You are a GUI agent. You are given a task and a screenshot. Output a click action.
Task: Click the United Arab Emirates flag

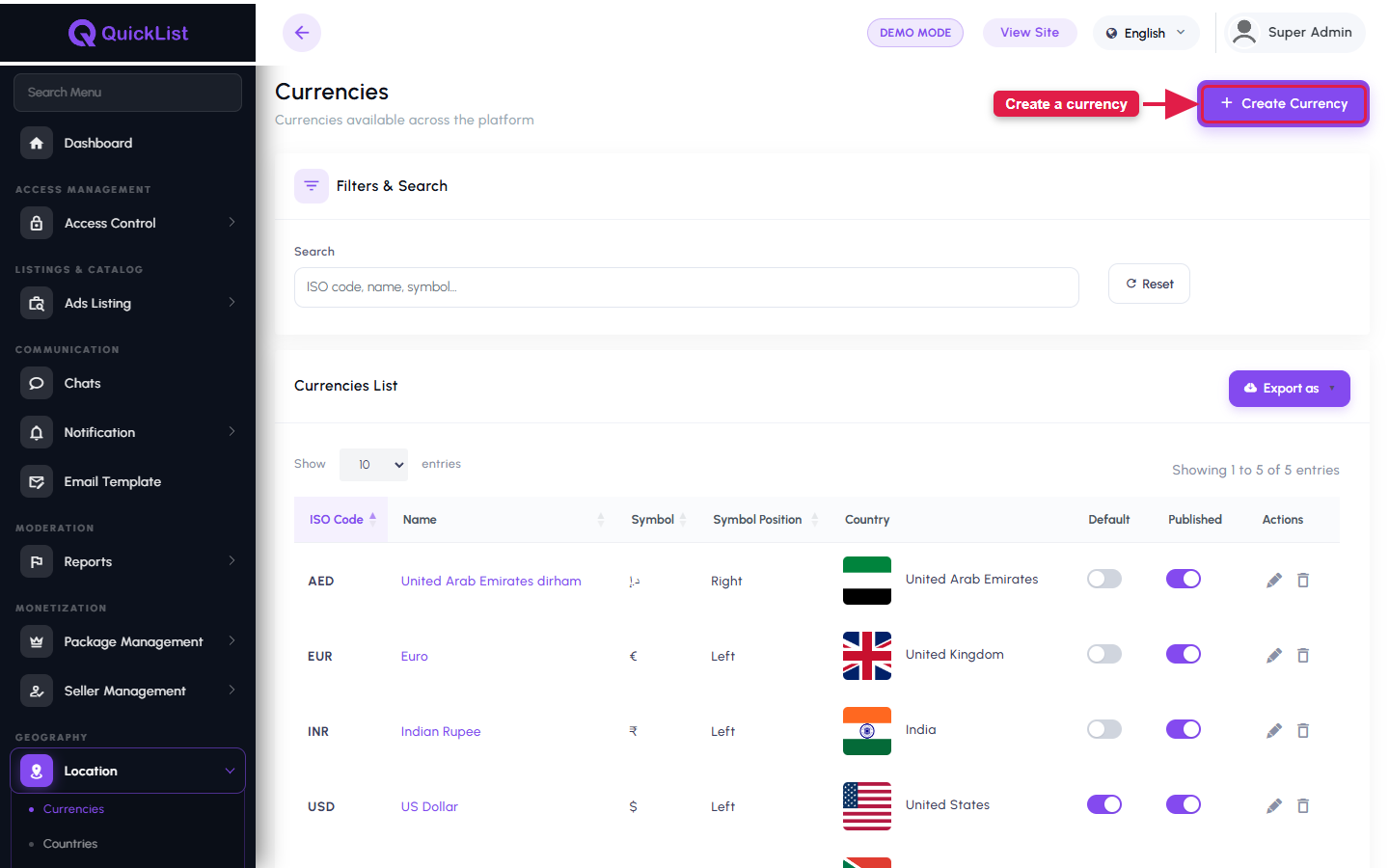[x=867, y=581]
